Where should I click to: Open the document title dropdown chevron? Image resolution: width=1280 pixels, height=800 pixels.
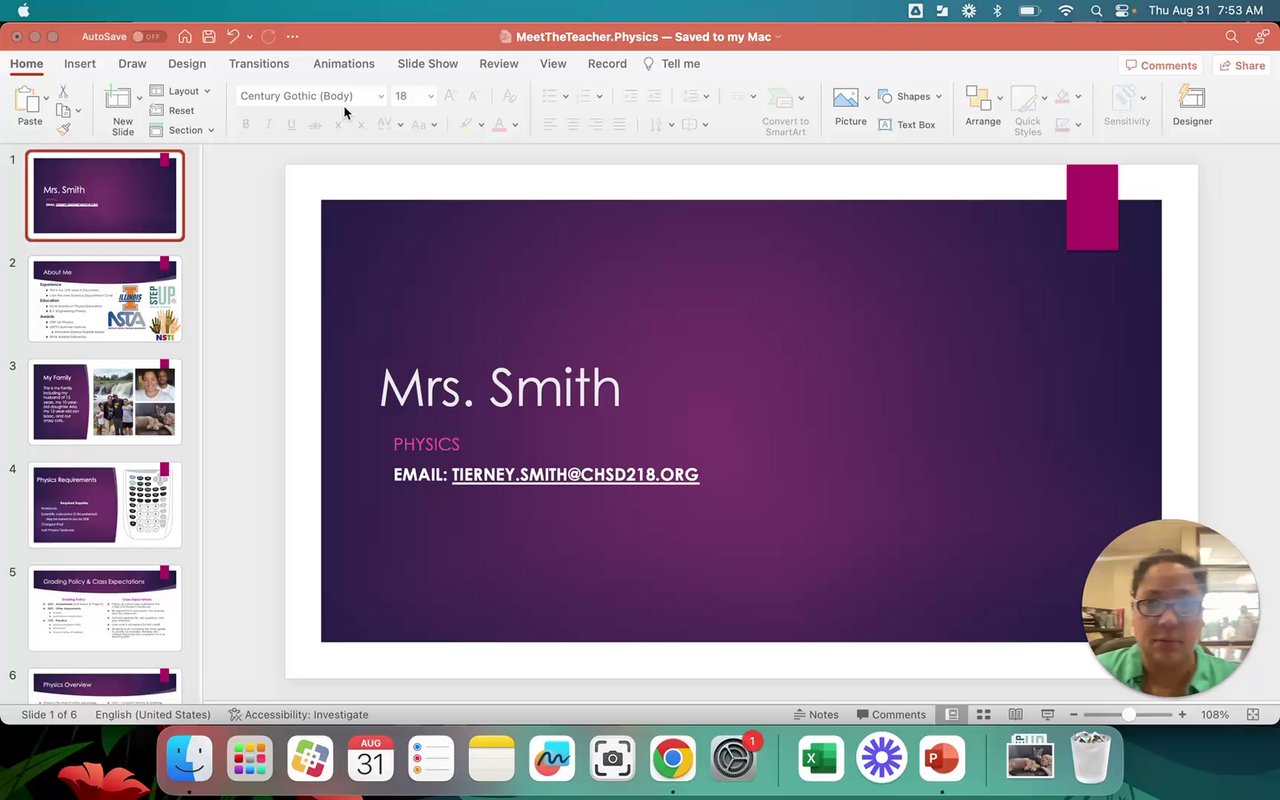pos(778,37)
